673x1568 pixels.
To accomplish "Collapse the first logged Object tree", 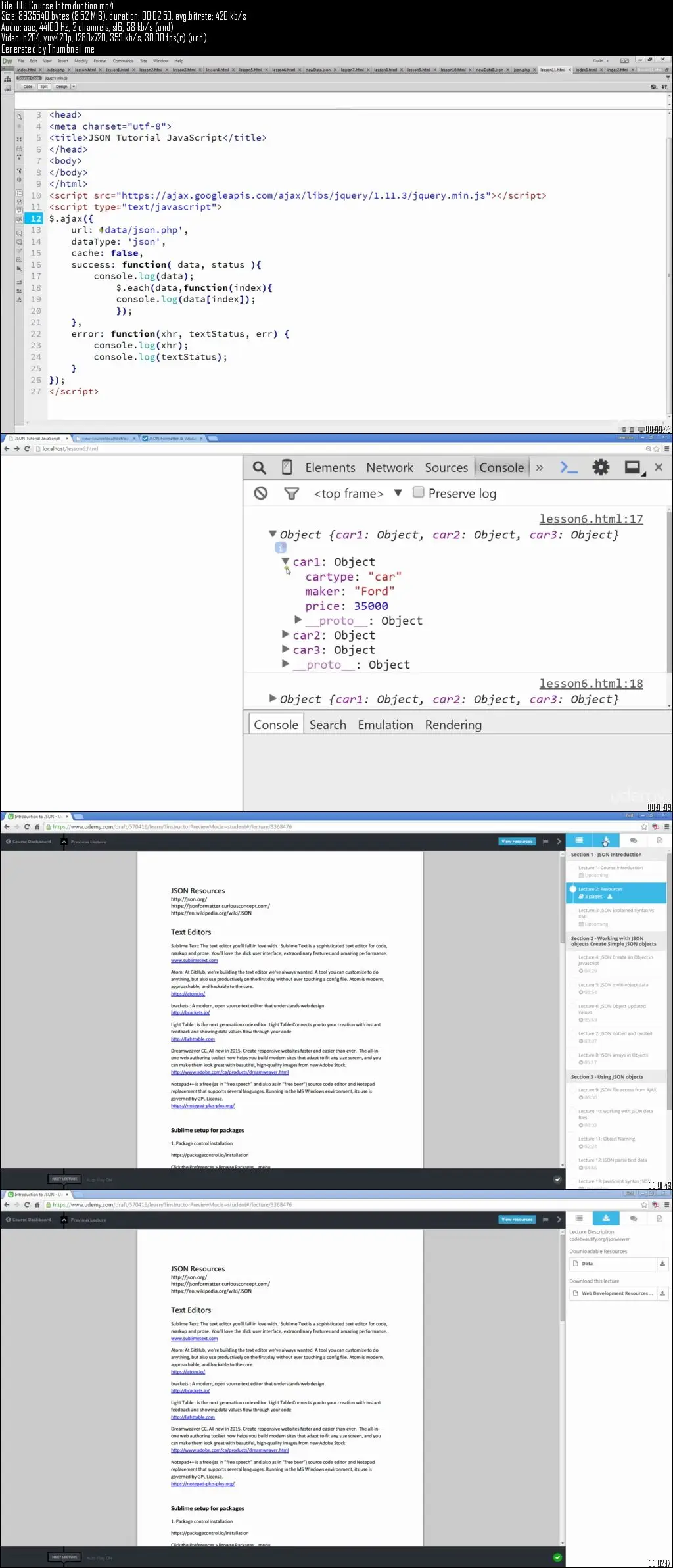I will click(273, 534).
